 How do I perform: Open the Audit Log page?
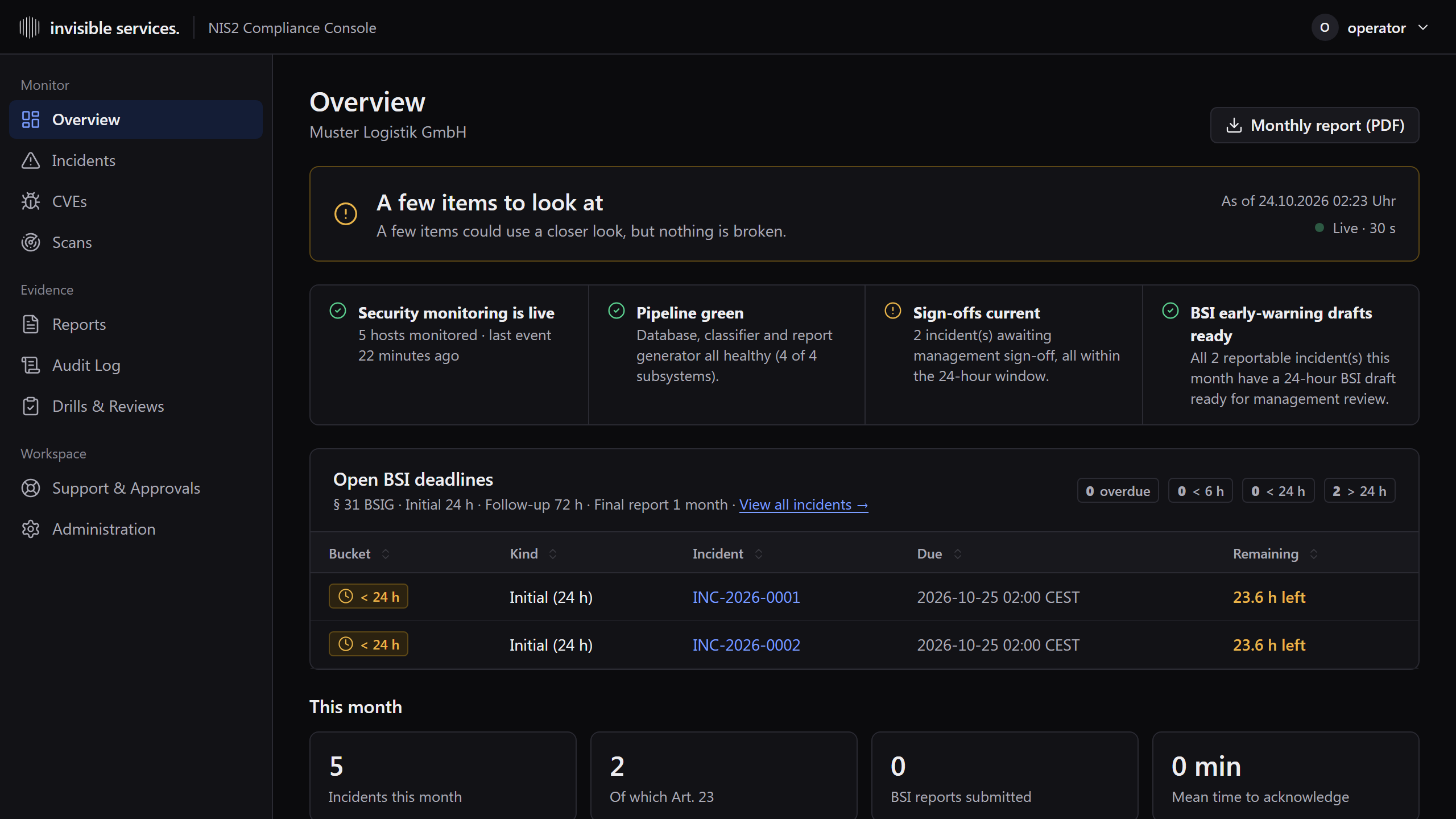pos(136,365)
